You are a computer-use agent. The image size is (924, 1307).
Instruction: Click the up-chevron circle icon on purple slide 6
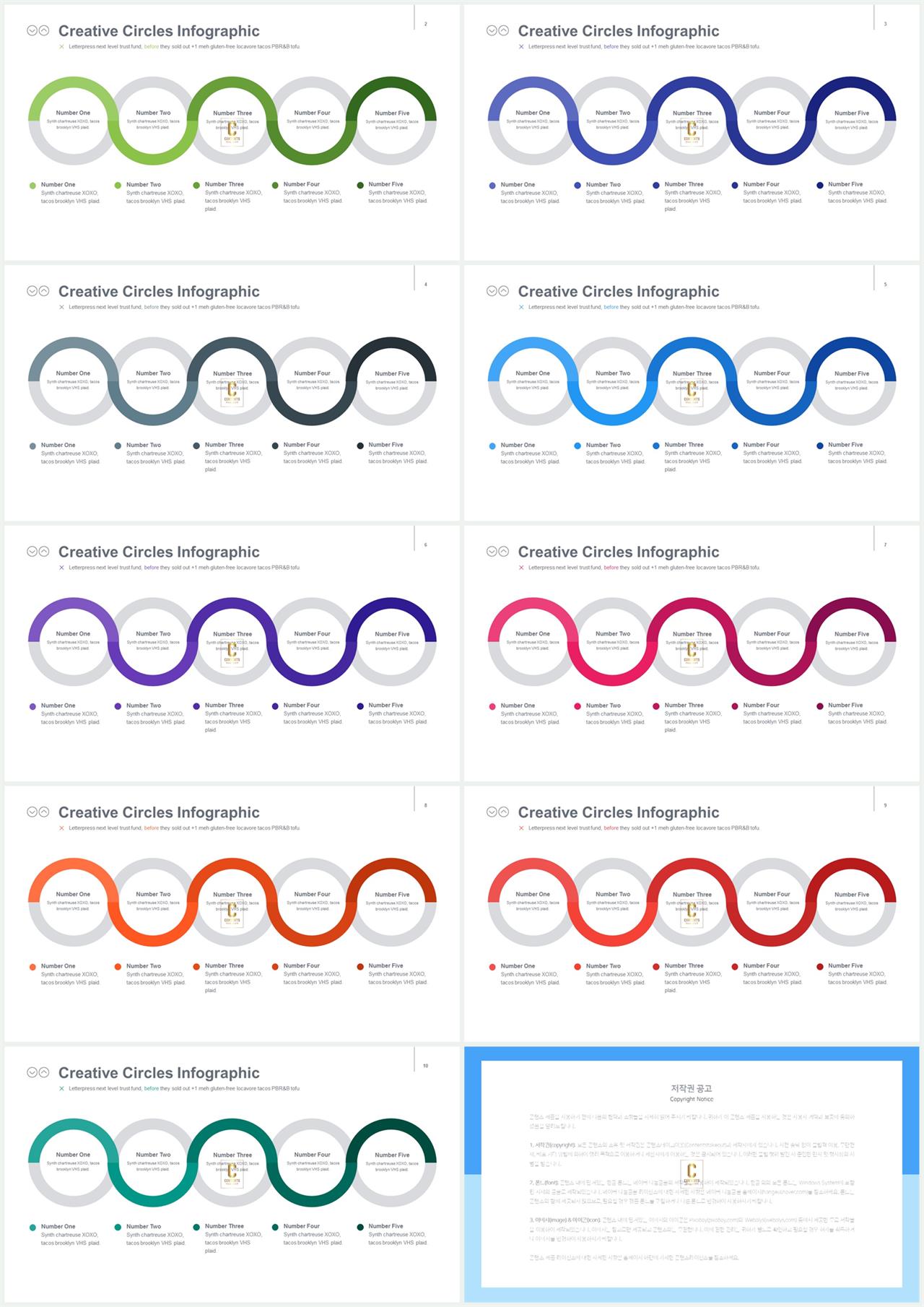[x=44, y=551]
